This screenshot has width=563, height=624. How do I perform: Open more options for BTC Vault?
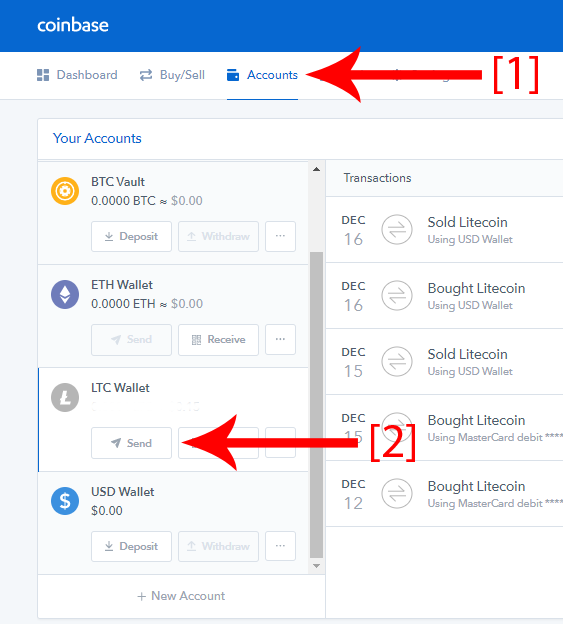tap(281, 236)
